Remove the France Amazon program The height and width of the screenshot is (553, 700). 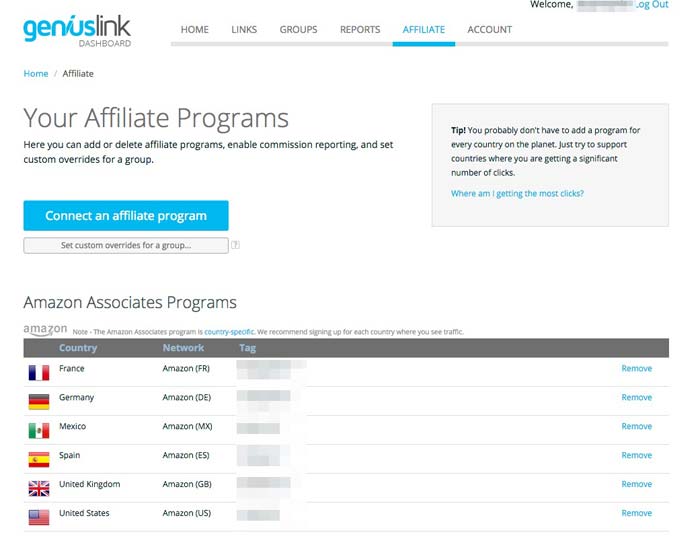(637, 368)
